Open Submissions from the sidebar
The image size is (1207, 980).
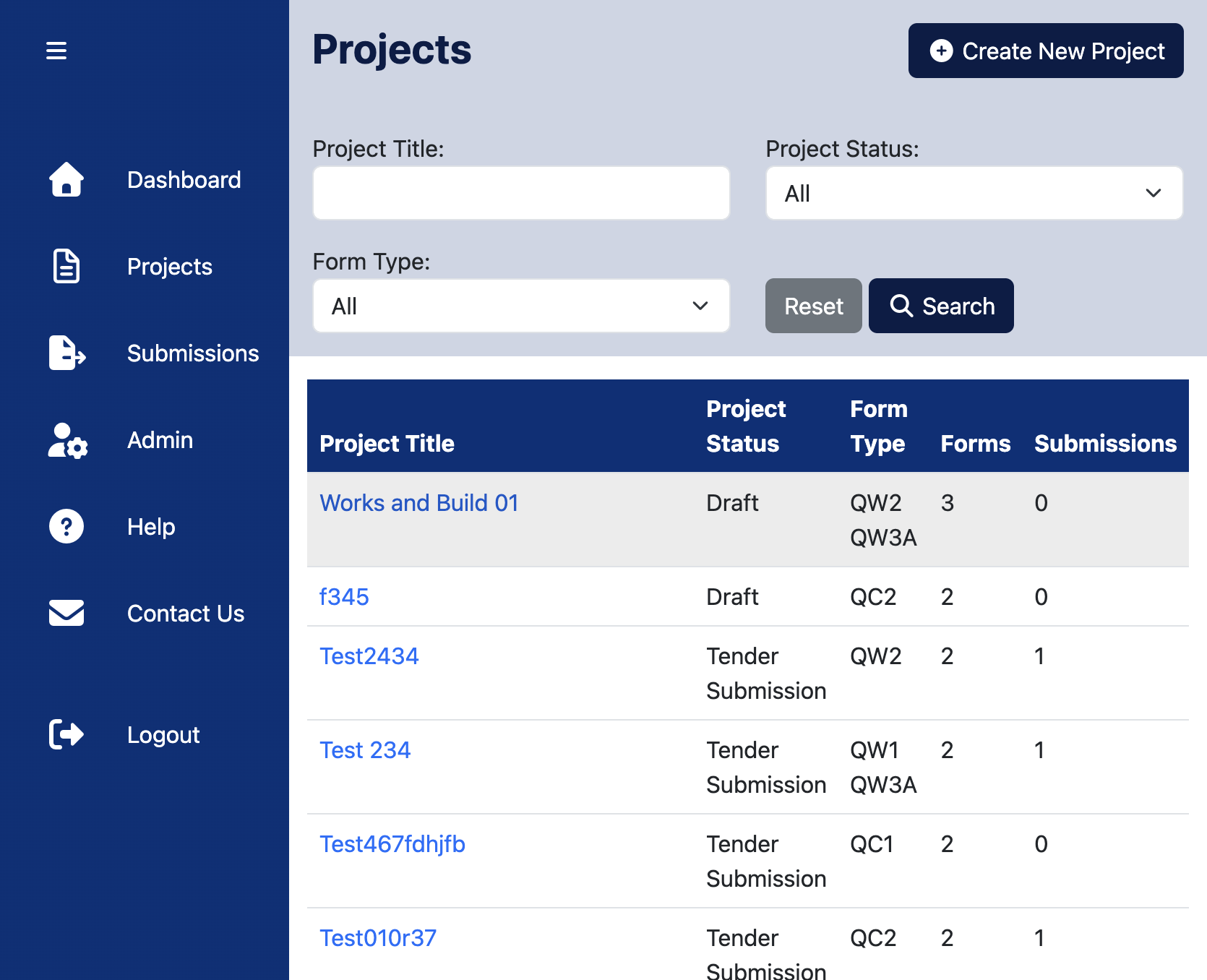point(193,353)
